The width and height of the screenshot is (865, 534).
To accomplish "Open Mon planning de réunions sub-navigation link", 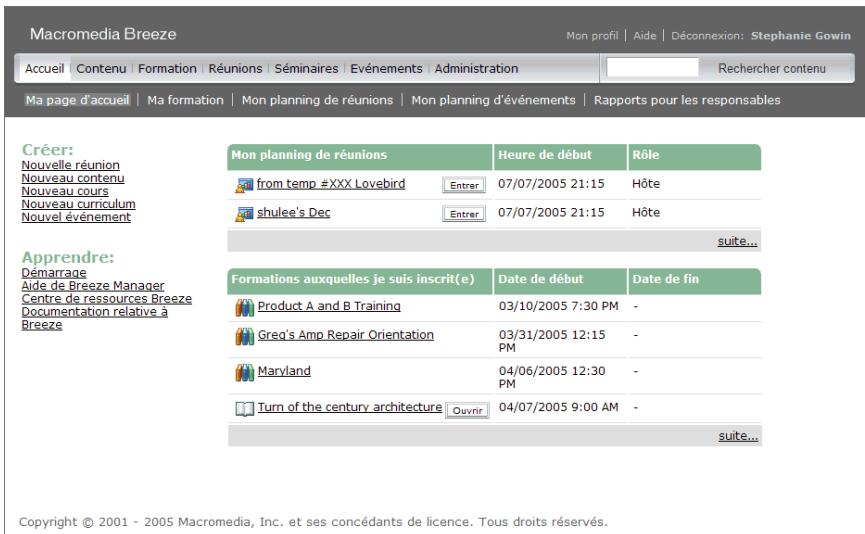I will [317, 100].
